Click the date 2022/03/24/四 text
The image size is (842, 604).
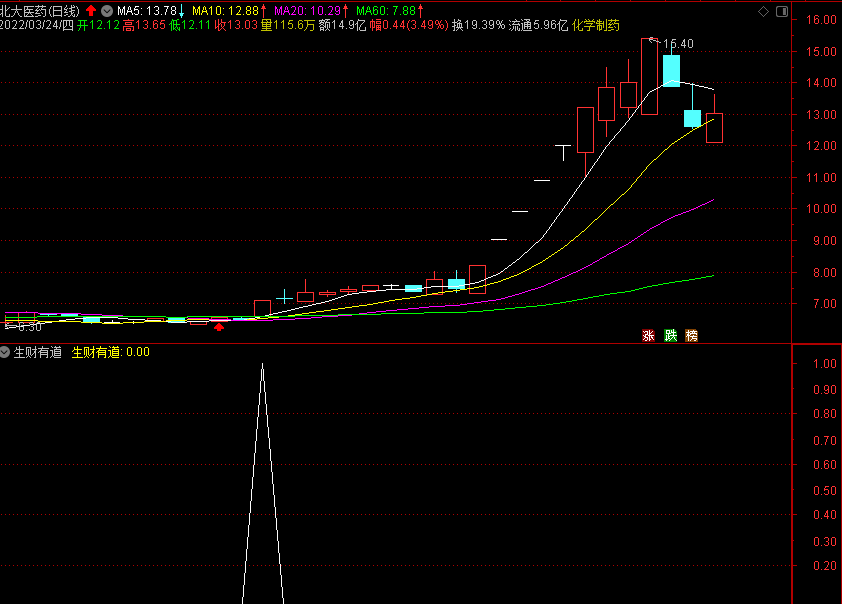[37, 25]
